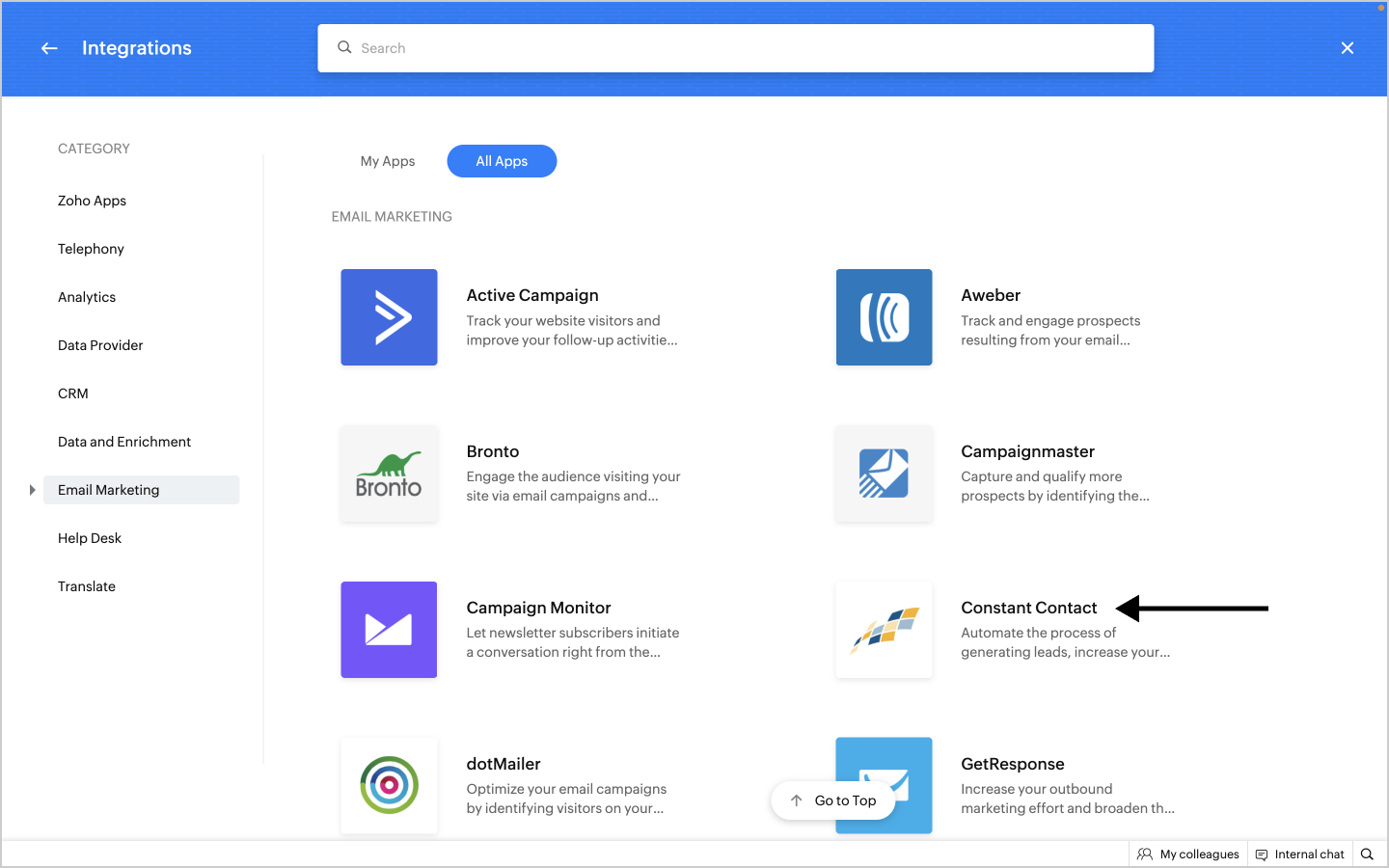The image size is (1389, 868).
Task: Select the Zoho Apps category
Action: pos(93,201)
